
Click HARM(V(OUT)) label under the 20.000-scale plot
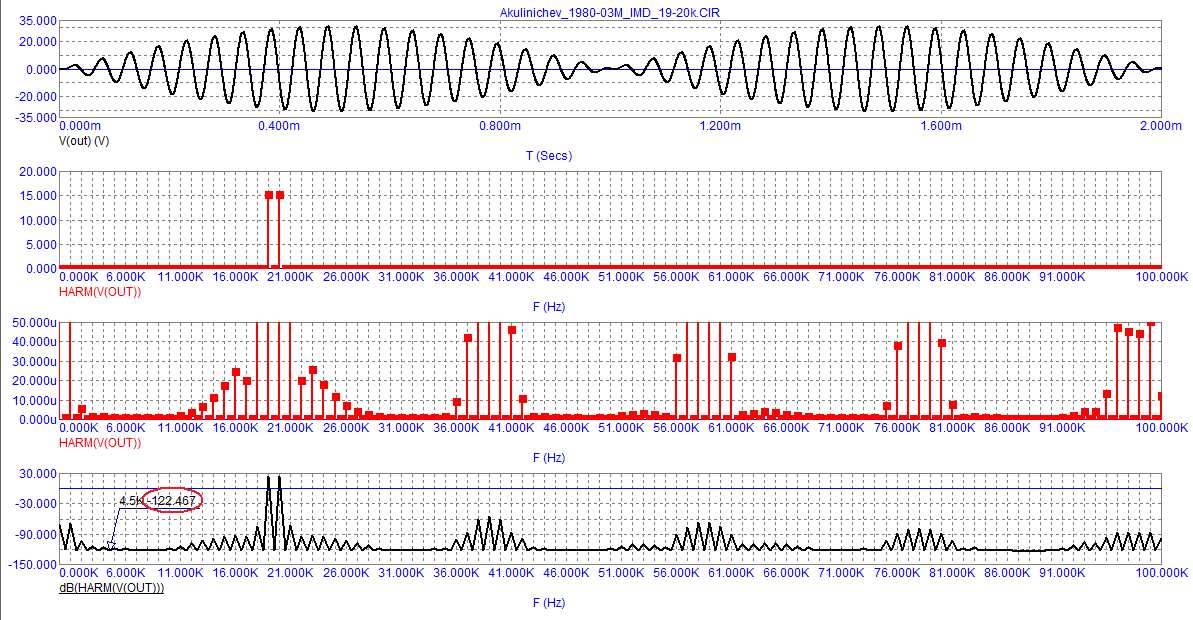pyautogui.click(x=100, y=292)
